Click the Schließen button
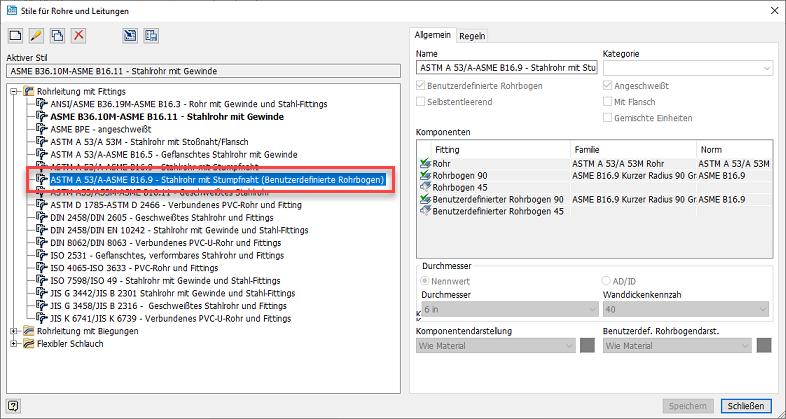This screenshot has width=786, height=419. click(x=746, y=406)
